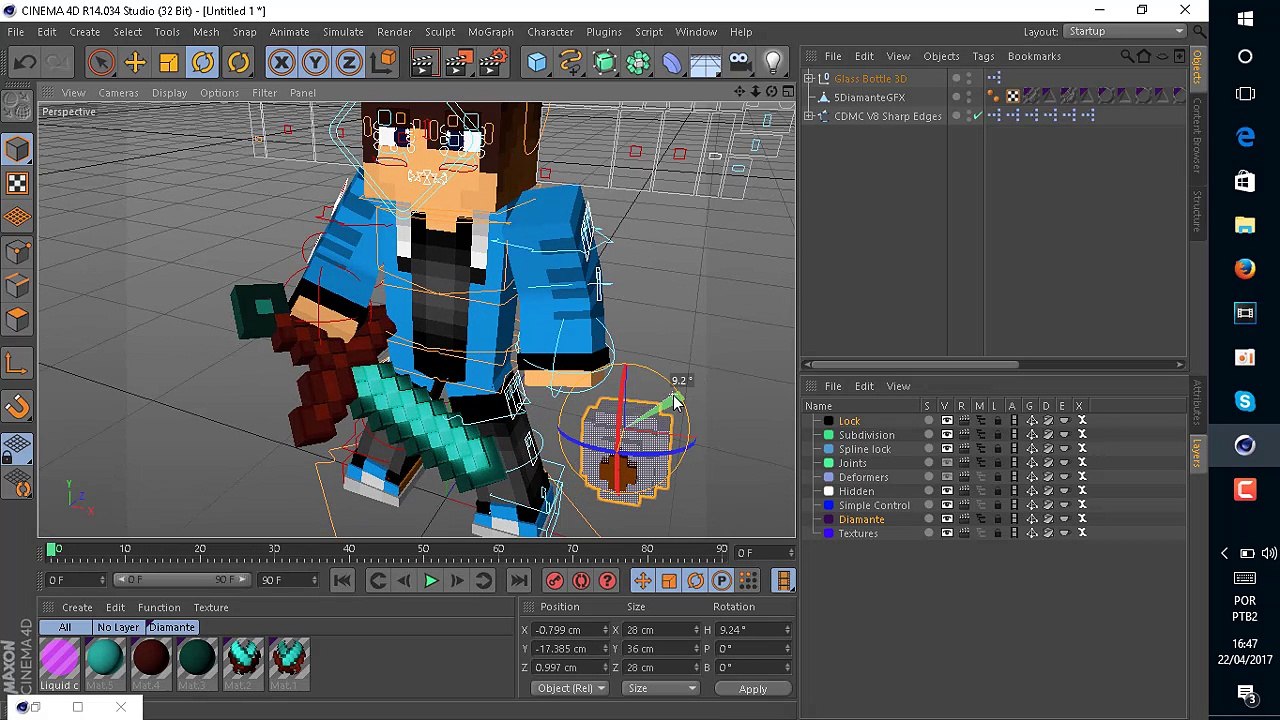Maximize the viewport with the toggle icon
This screenshot has height=720, width=1280.
tap(788, 92)
